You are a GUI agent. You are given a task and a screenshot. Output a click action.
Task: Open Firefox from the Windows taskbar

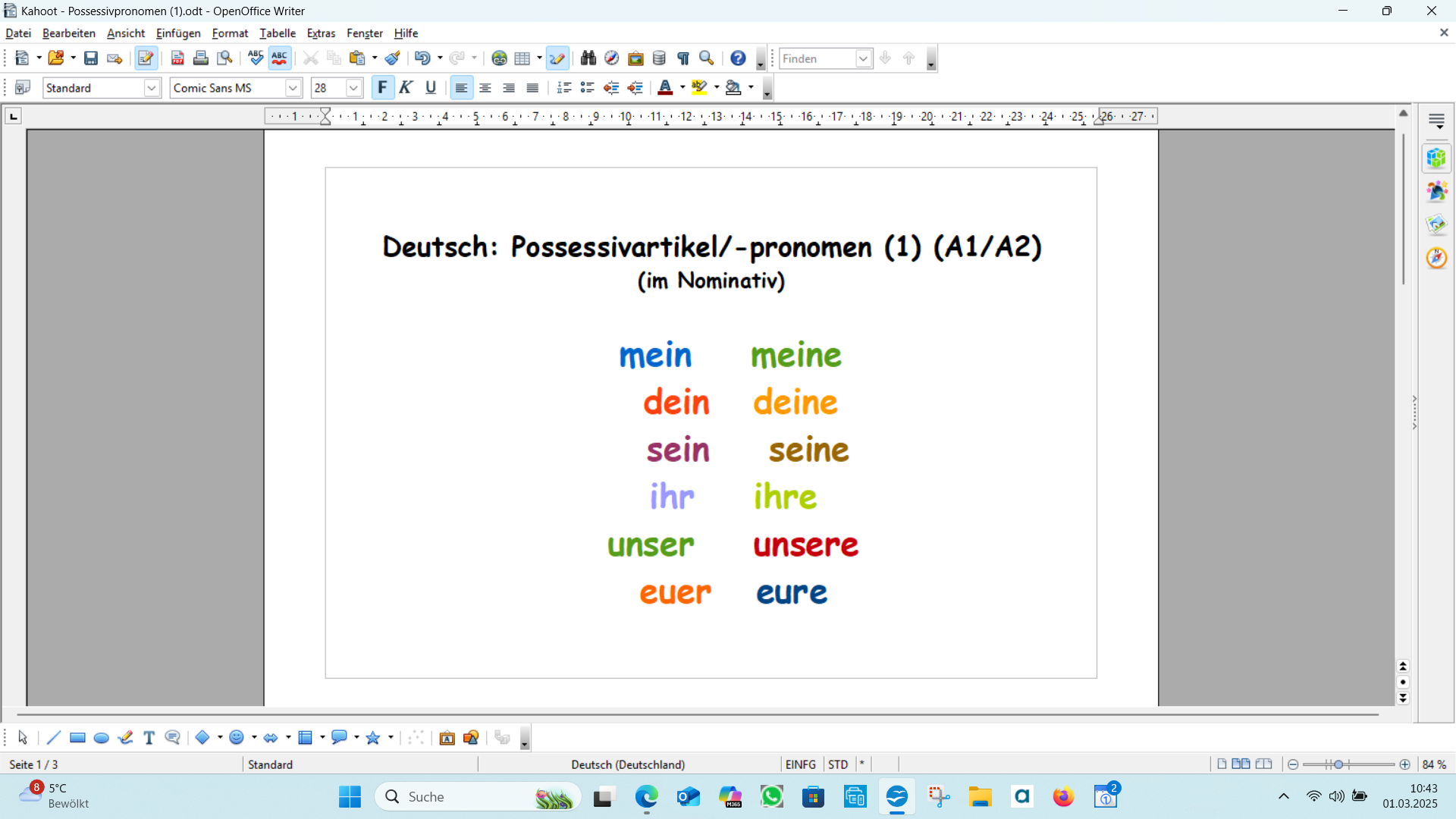click(1064, 796)
